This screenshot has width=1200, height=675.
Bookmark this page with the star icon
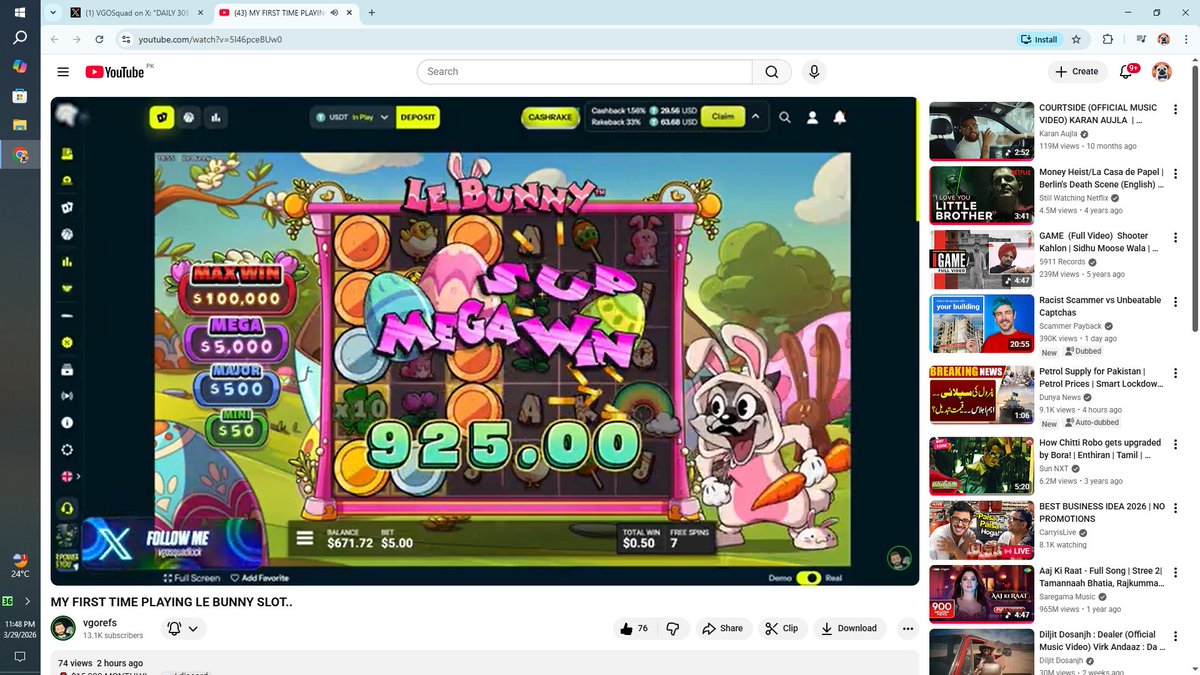(1076, 39)
